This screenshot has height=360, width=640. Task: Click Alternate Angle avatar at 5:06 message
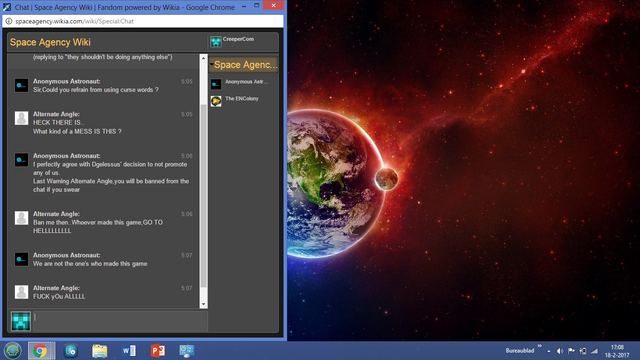21,218
